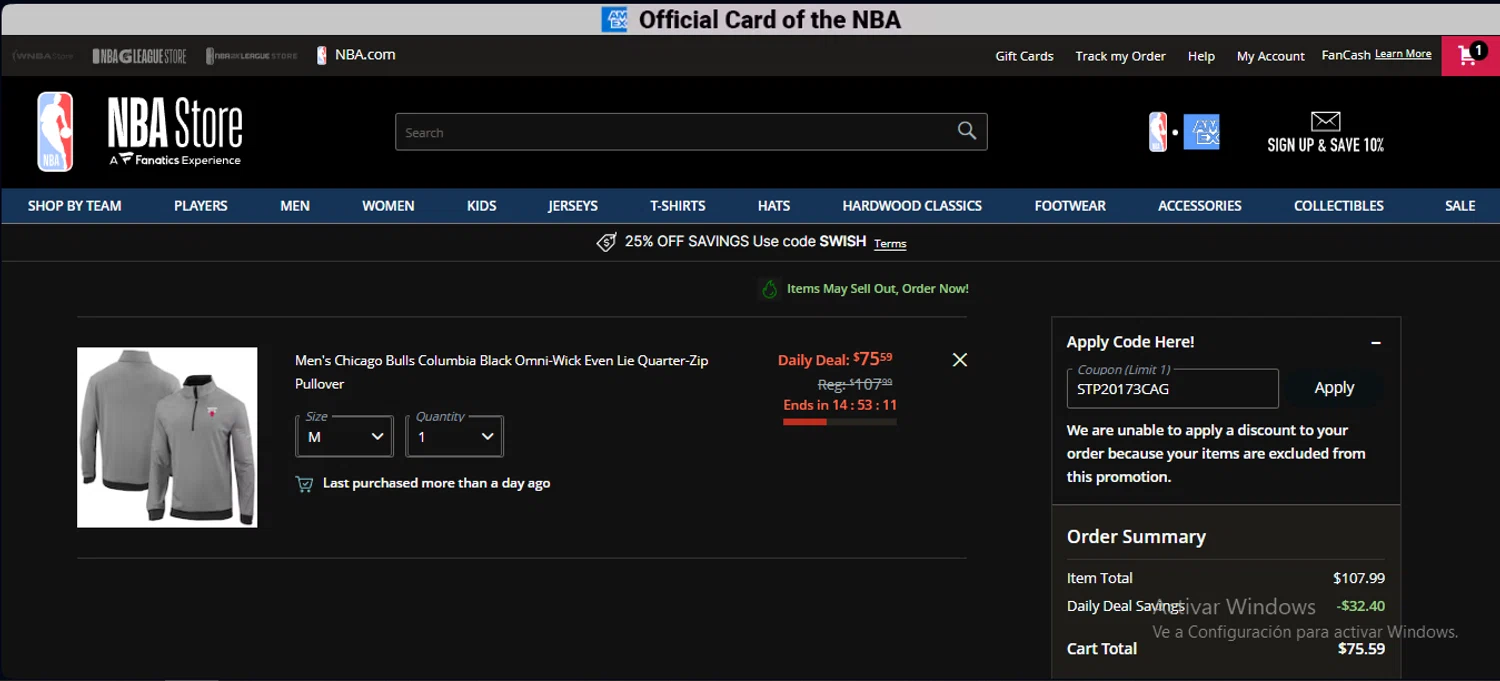Click the daily deal countdown progress bar
Screen dimensions: 1500x681
coord(840,422)
